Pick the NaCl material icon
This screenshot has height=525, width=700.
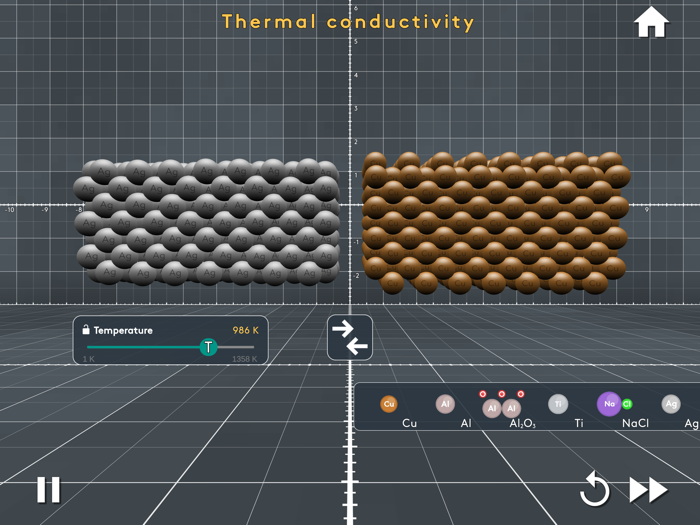[614, 404]
